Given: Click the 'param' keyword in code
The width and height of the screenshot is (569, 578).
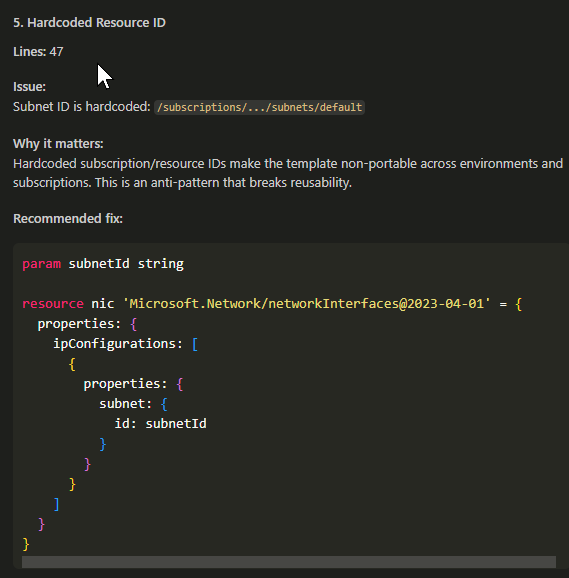Looking at the screenshot, I should 42,264.
